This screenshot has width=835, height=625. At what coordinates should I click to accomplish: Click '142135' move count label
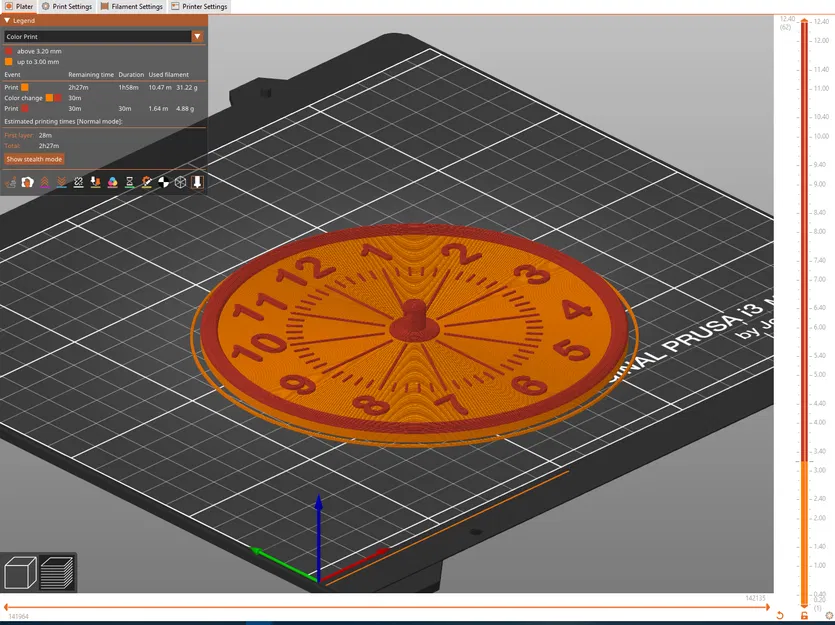pos(755,598)
